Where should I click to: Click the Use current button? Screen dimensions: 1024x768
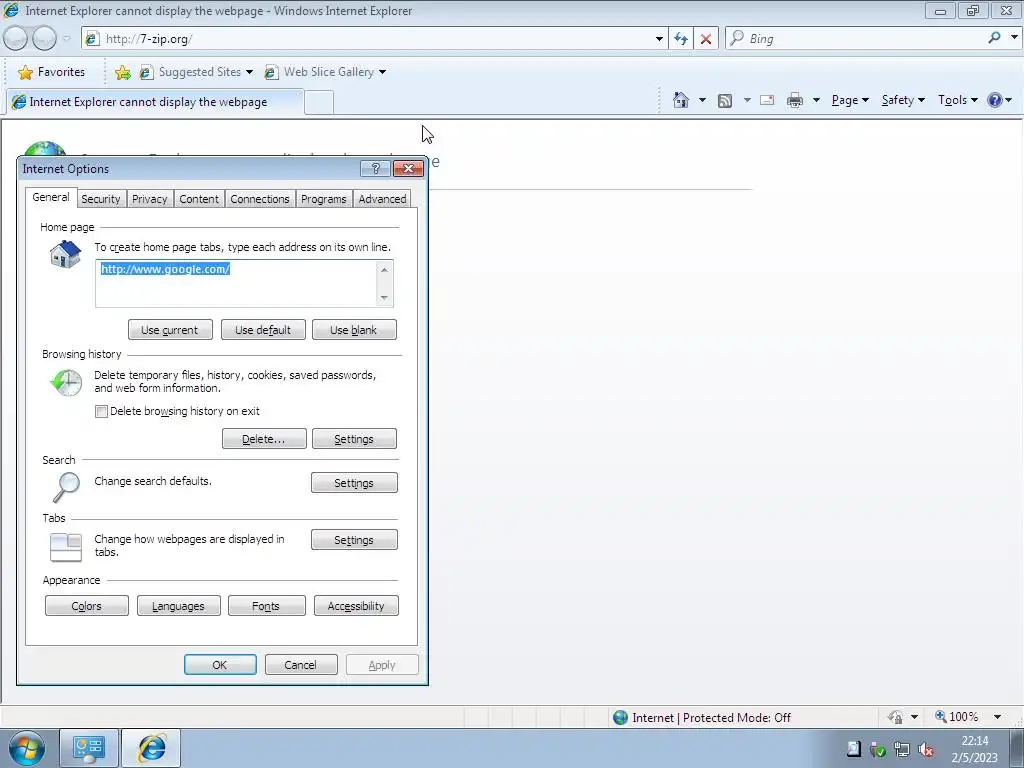coord(170,330)
